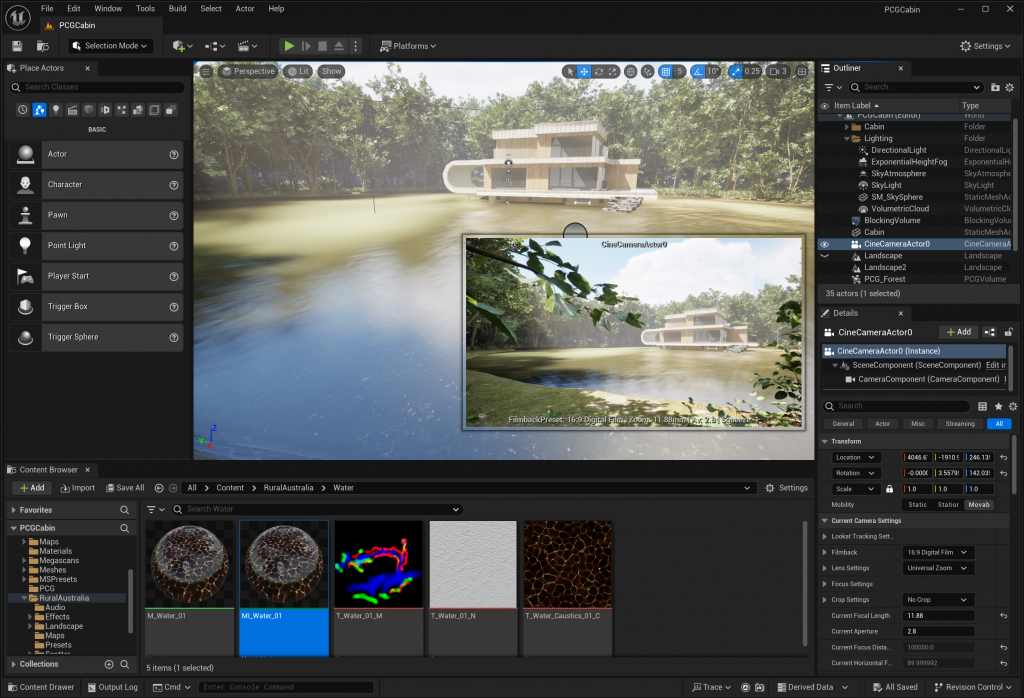Open the Selection Mode dropdown
This screenshot has width=1024, height=698.
(x=110, y=46)
